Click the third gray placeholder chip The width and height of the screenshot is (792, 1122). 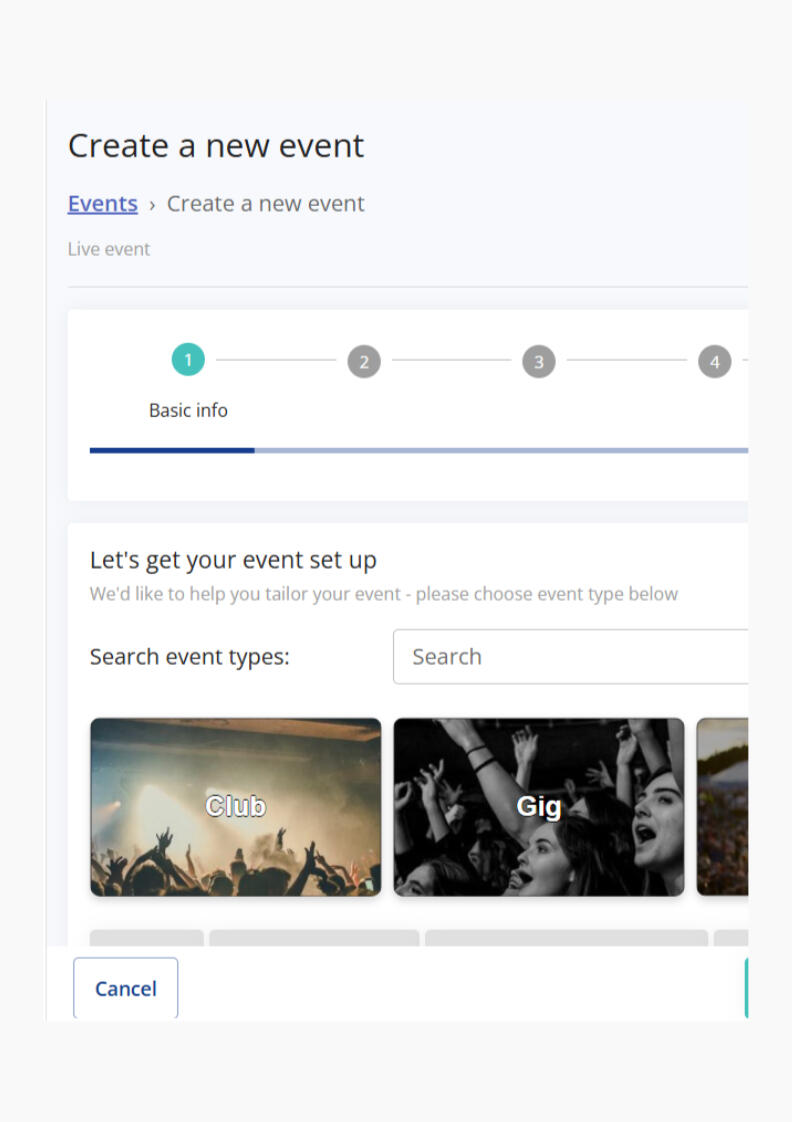click(x=566, y=938)
